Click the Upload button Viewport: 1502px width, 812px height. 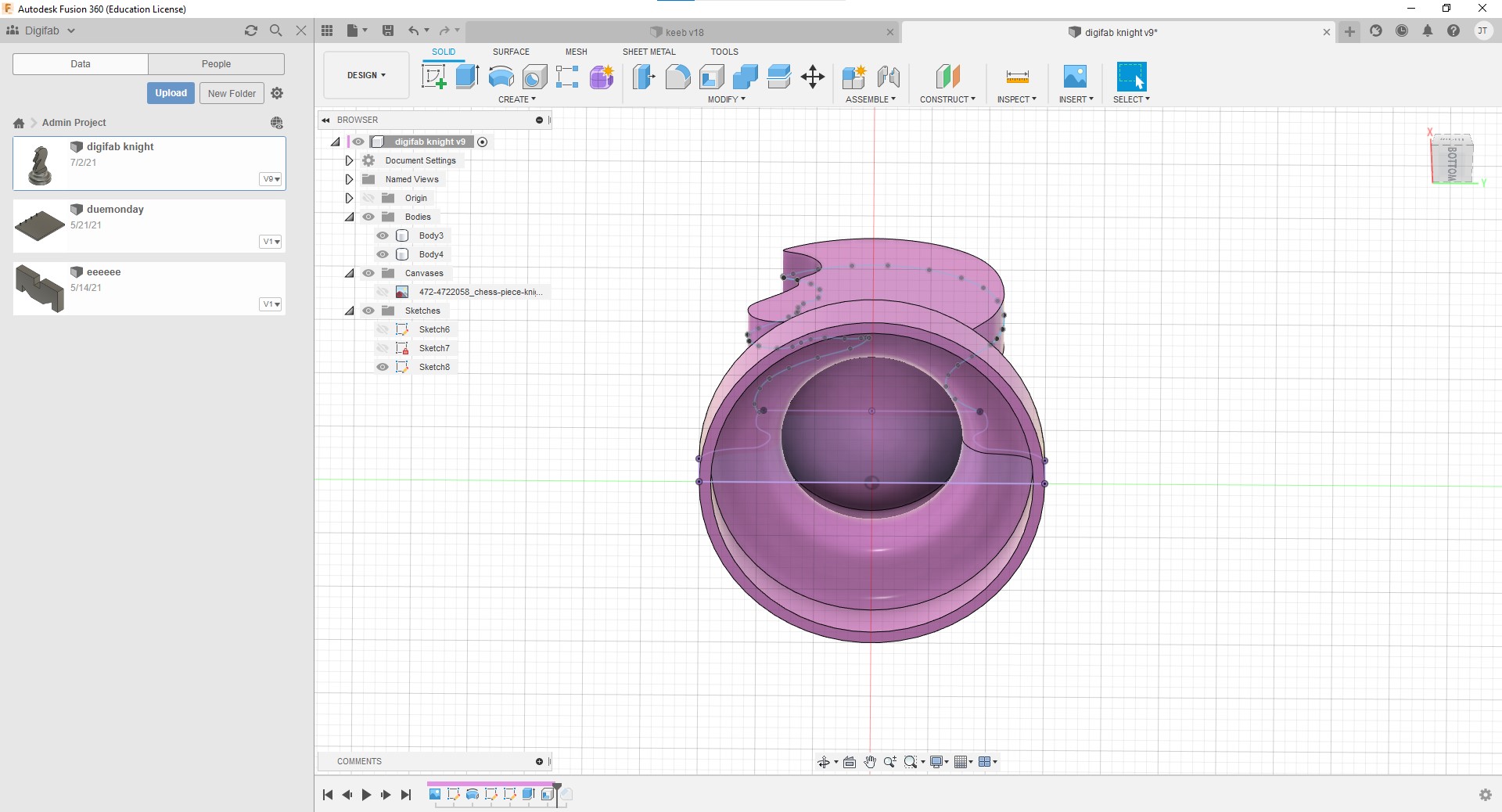click(x=171, y=93)
